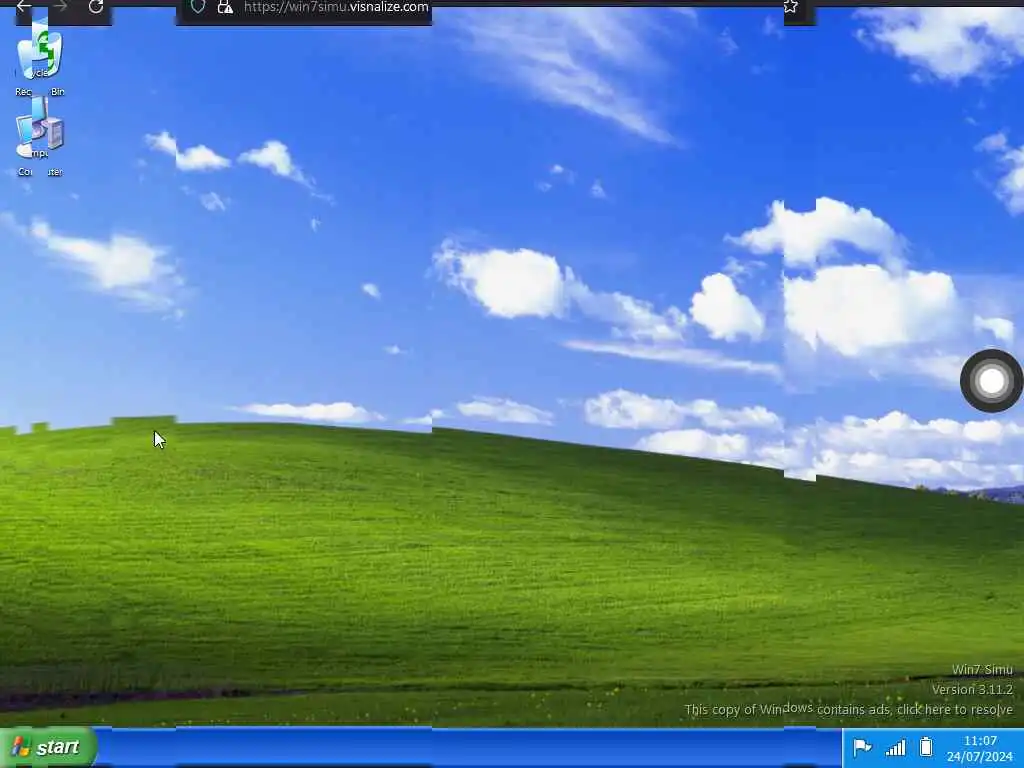Select the win7simu.visnalize.com address bar
This screenshot has width=1024, height=768.
(x=336, y=7)
